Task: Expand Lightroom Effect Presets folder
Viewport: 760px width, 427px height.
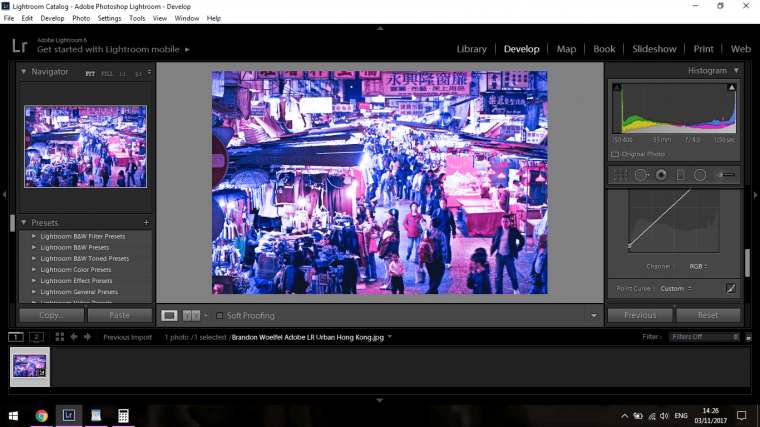Action: (x=34, y=281)
